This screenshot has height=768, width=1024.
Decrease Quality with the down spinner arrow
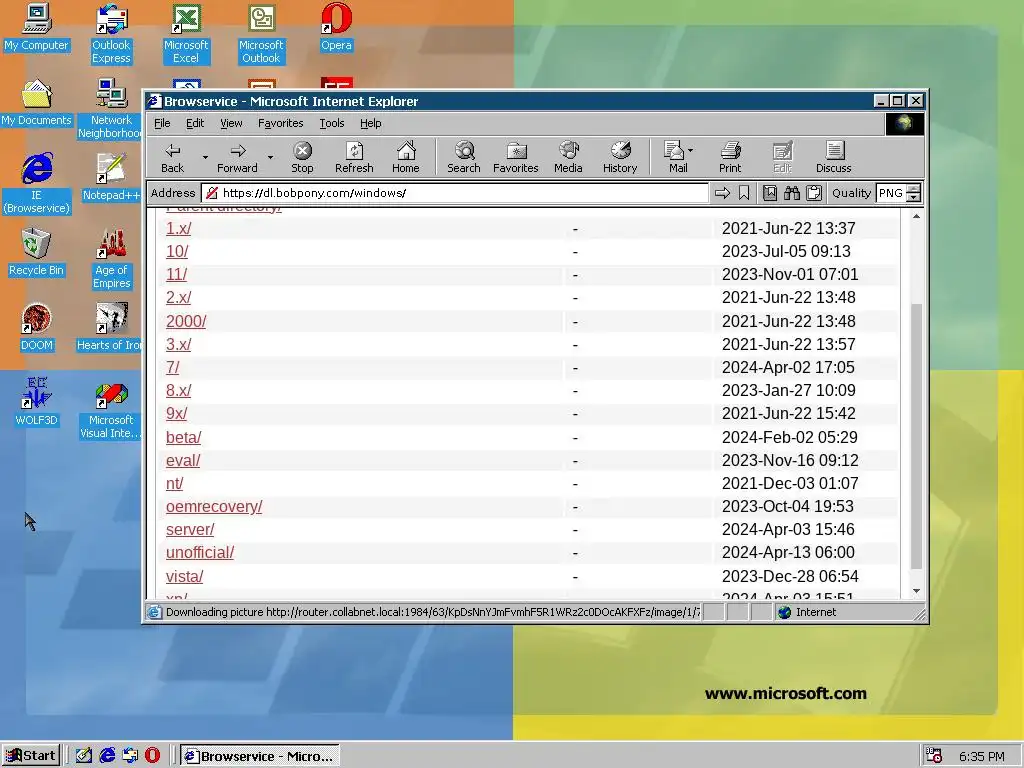coord(914,197)
